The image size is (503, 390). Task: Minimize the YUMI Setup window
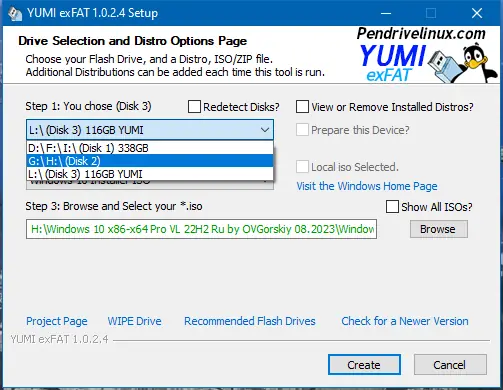pos(386,13)
